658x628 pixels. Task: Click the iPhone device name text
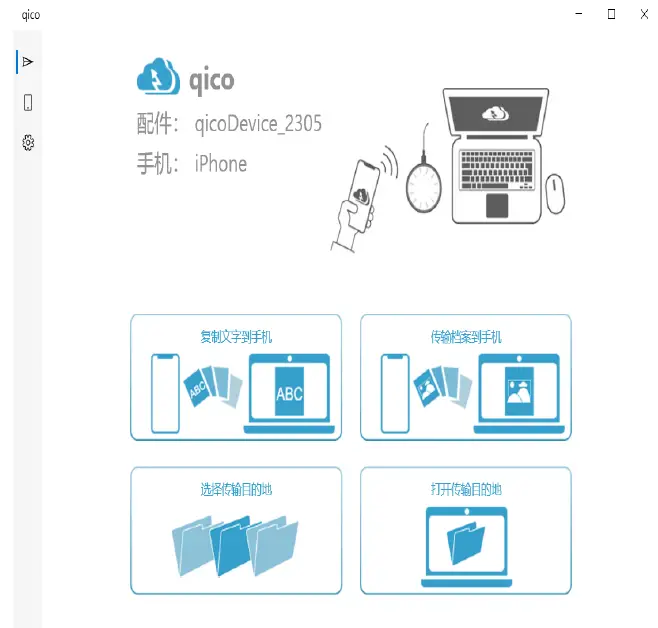click(221, 164)
